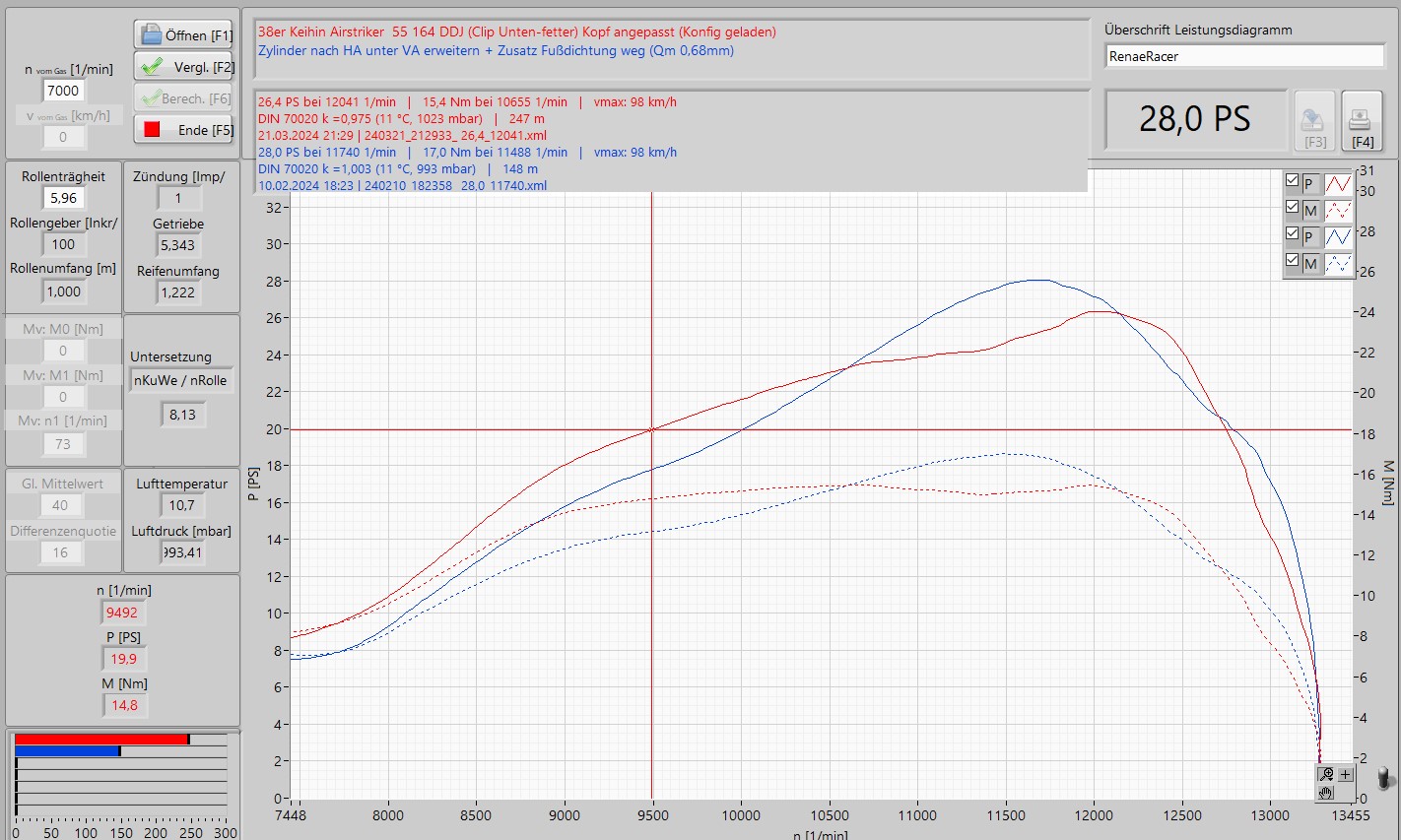Click the red dashed M curve icon
The image size is (1401, 840).
1338,210
